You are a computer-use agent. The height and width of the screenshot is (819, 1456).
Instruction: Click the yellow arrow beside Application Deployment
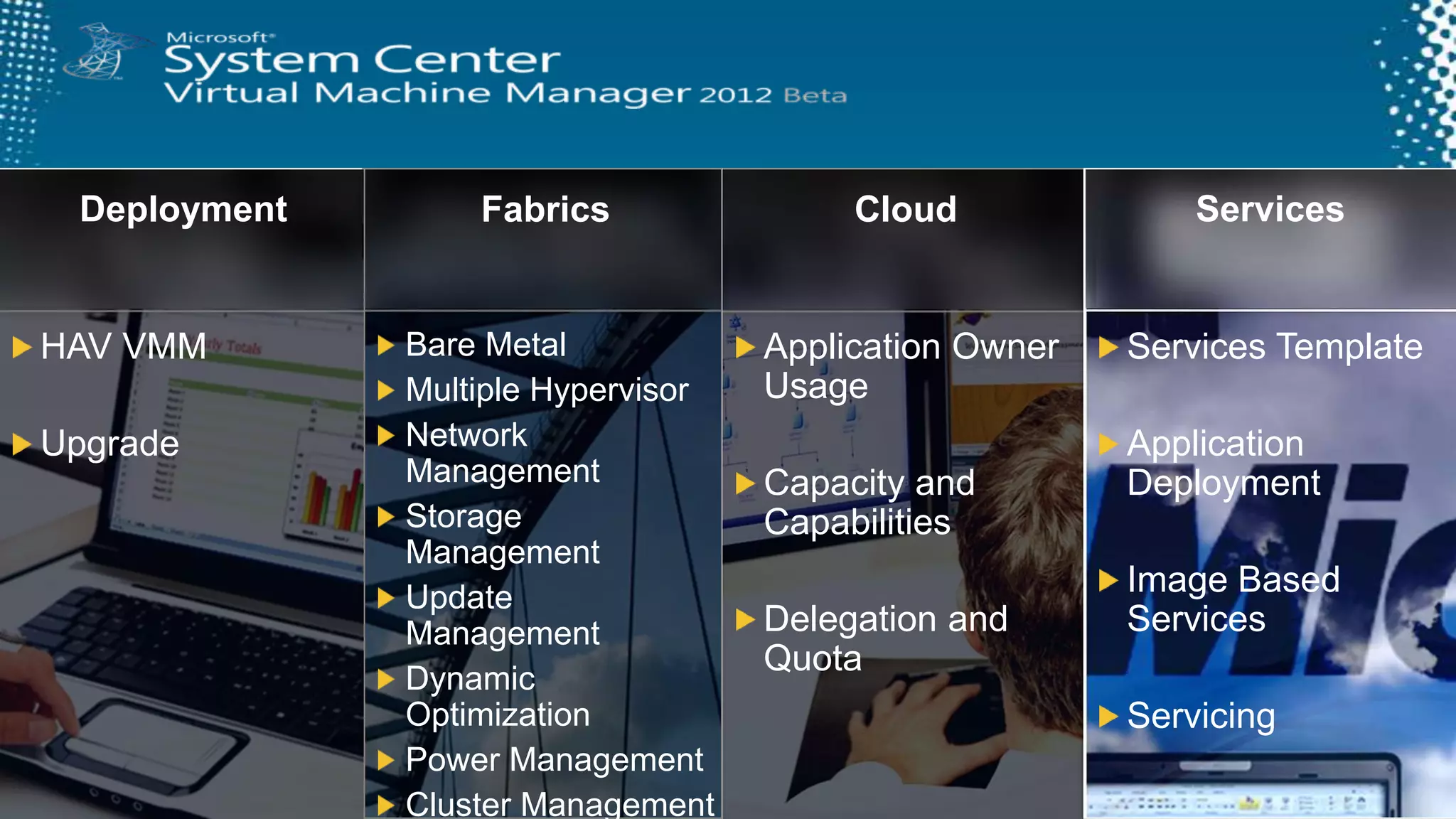[x=1108, y=444]
